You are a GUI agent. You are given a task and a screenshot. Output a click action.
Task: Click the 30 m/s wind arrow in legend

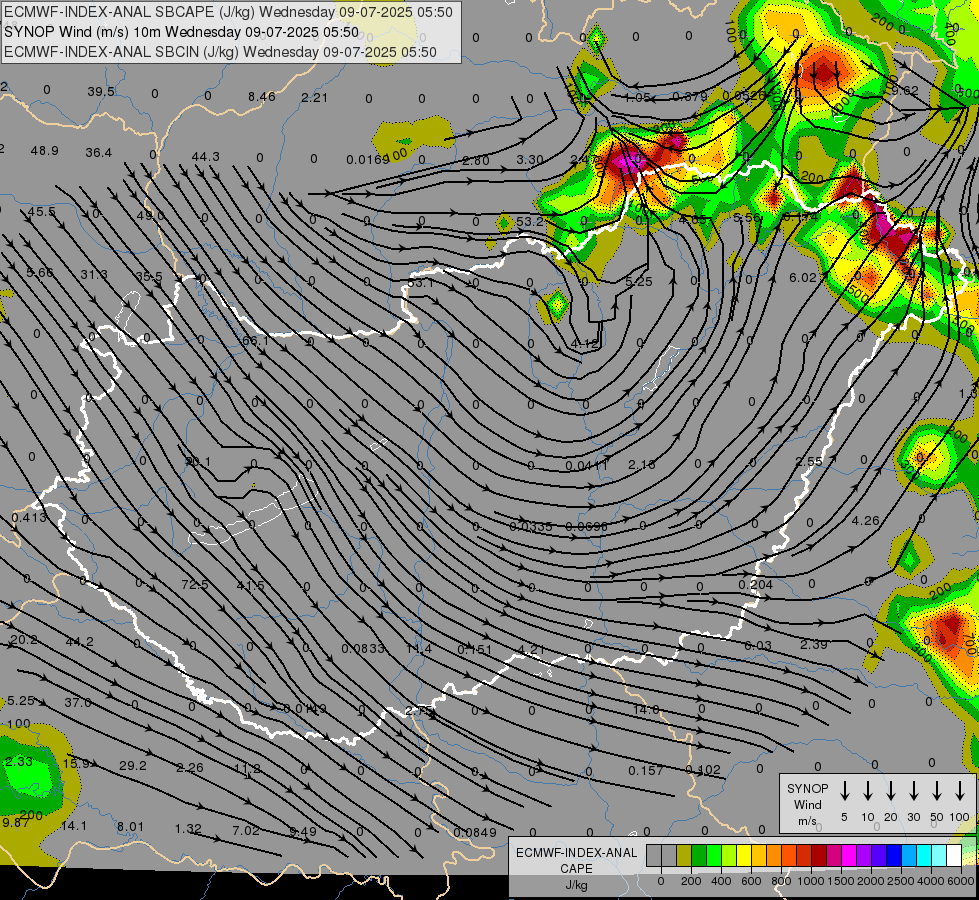913,791
